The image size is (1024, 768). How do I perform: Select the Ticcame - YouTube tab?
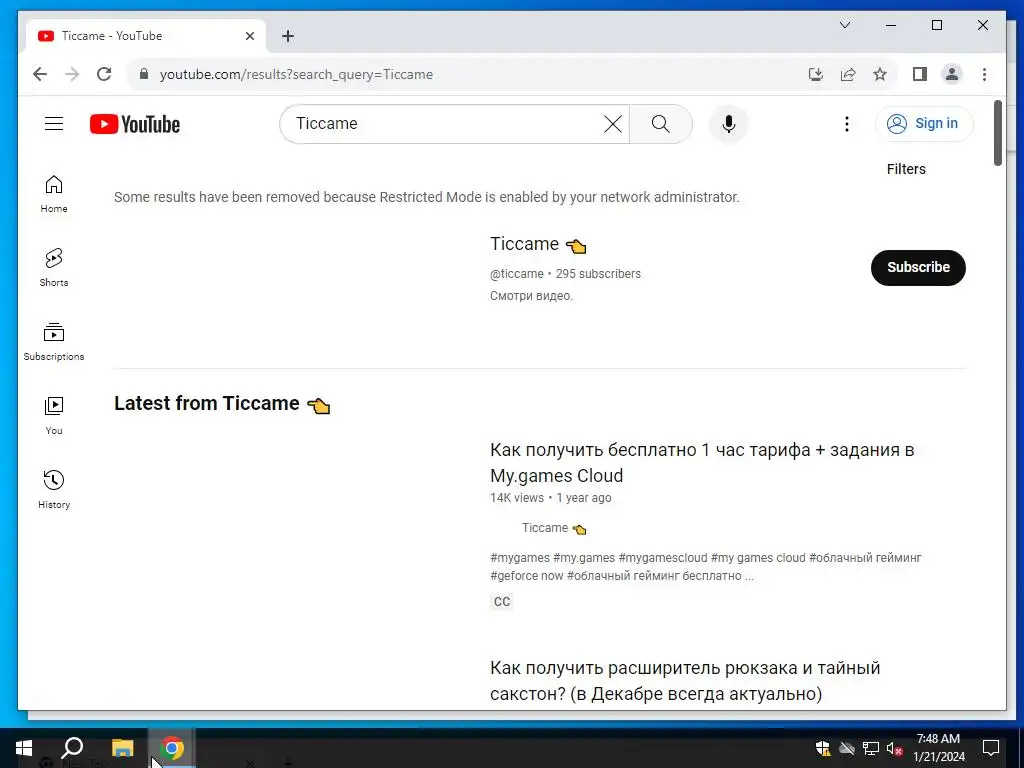145,36
